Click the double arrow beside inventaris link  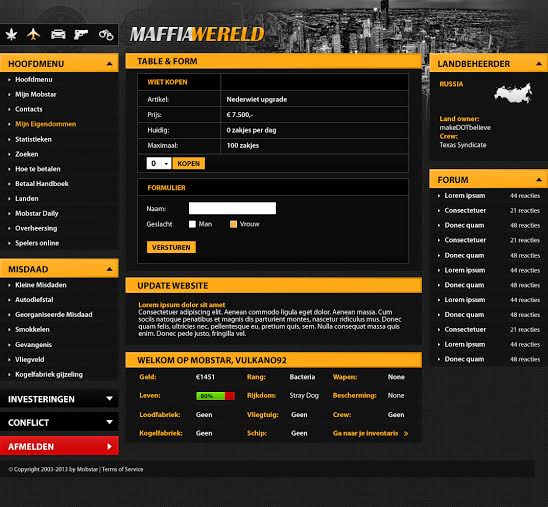point(406,434)
